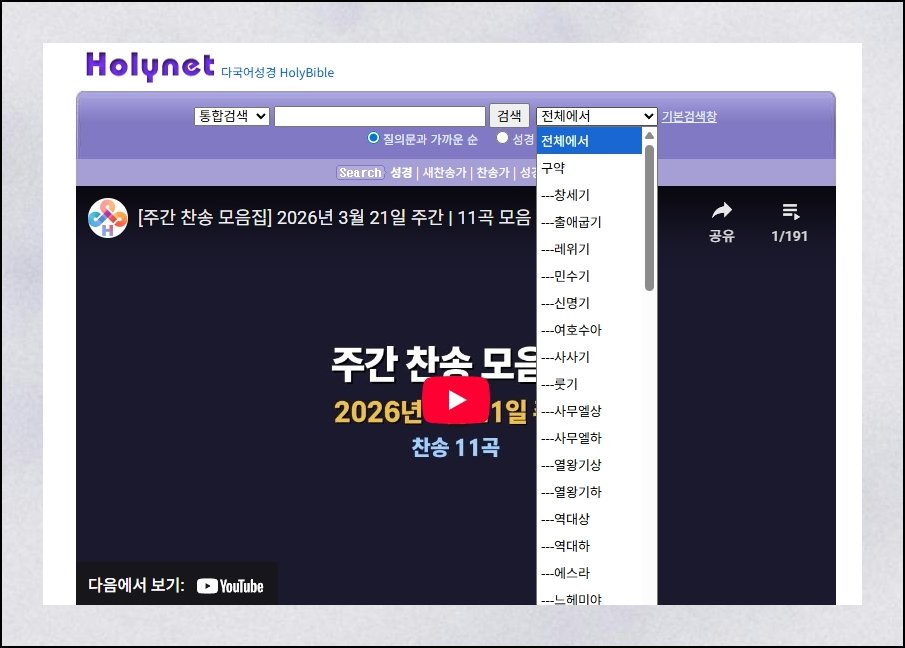Screen dimensions: 905x648
Task: Choose ---레위기 in the list
Action: 589,249
